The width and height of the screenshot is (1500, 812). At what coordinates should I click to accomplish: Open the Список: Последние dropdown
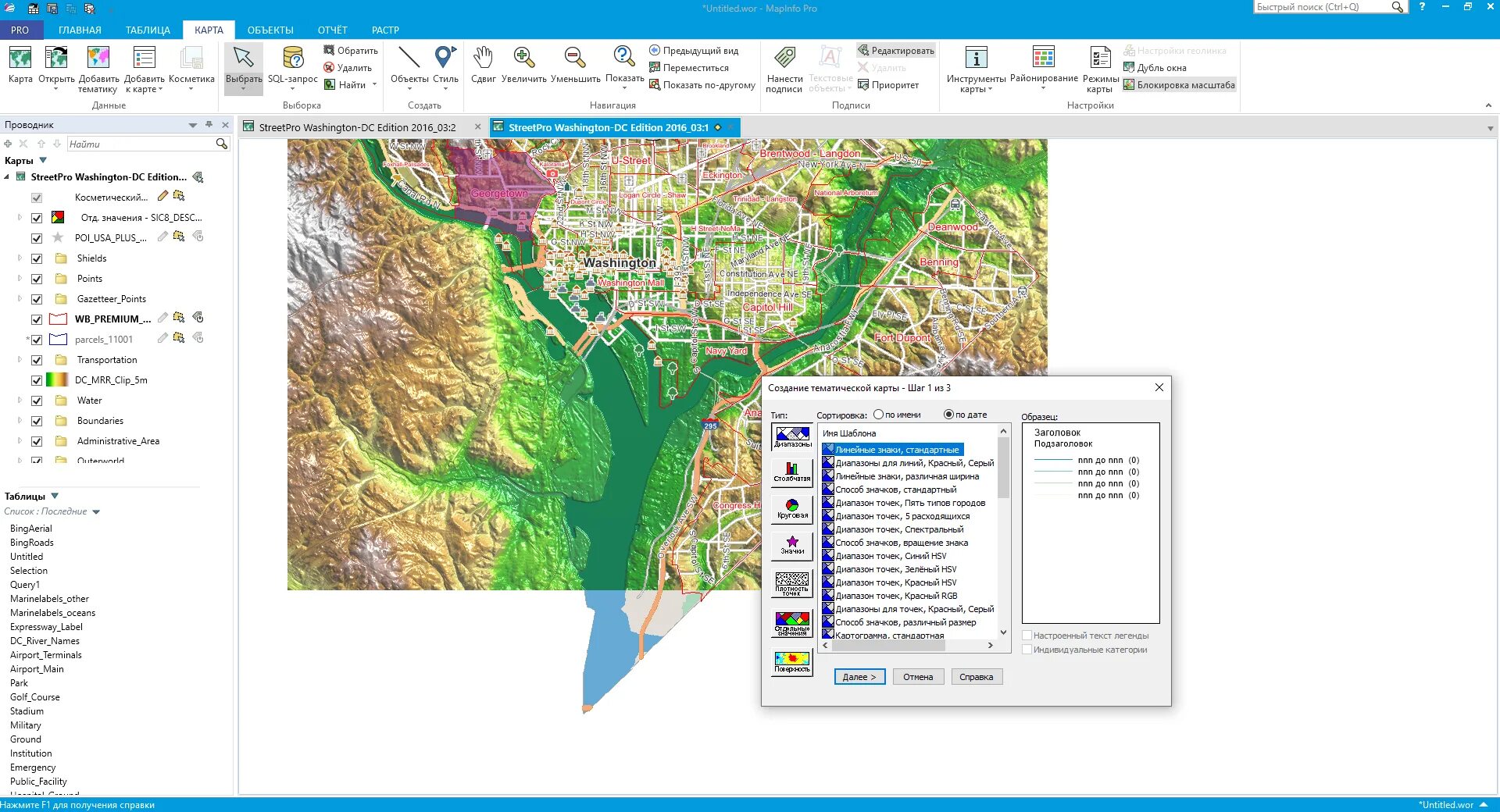tap(96, 512)
